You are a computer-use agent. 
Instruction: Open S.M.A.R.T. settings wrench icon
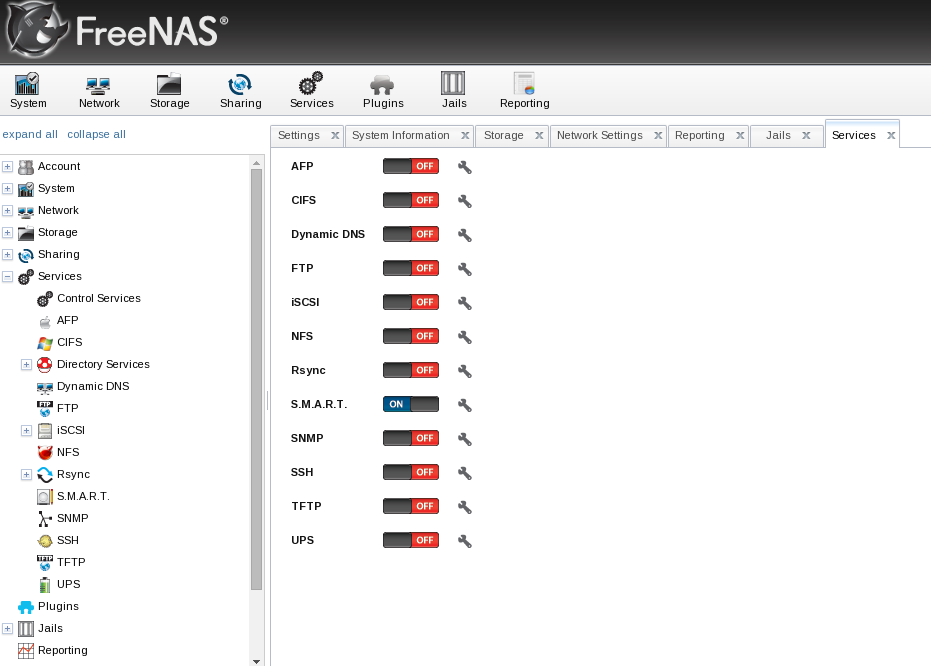point(464,405)
